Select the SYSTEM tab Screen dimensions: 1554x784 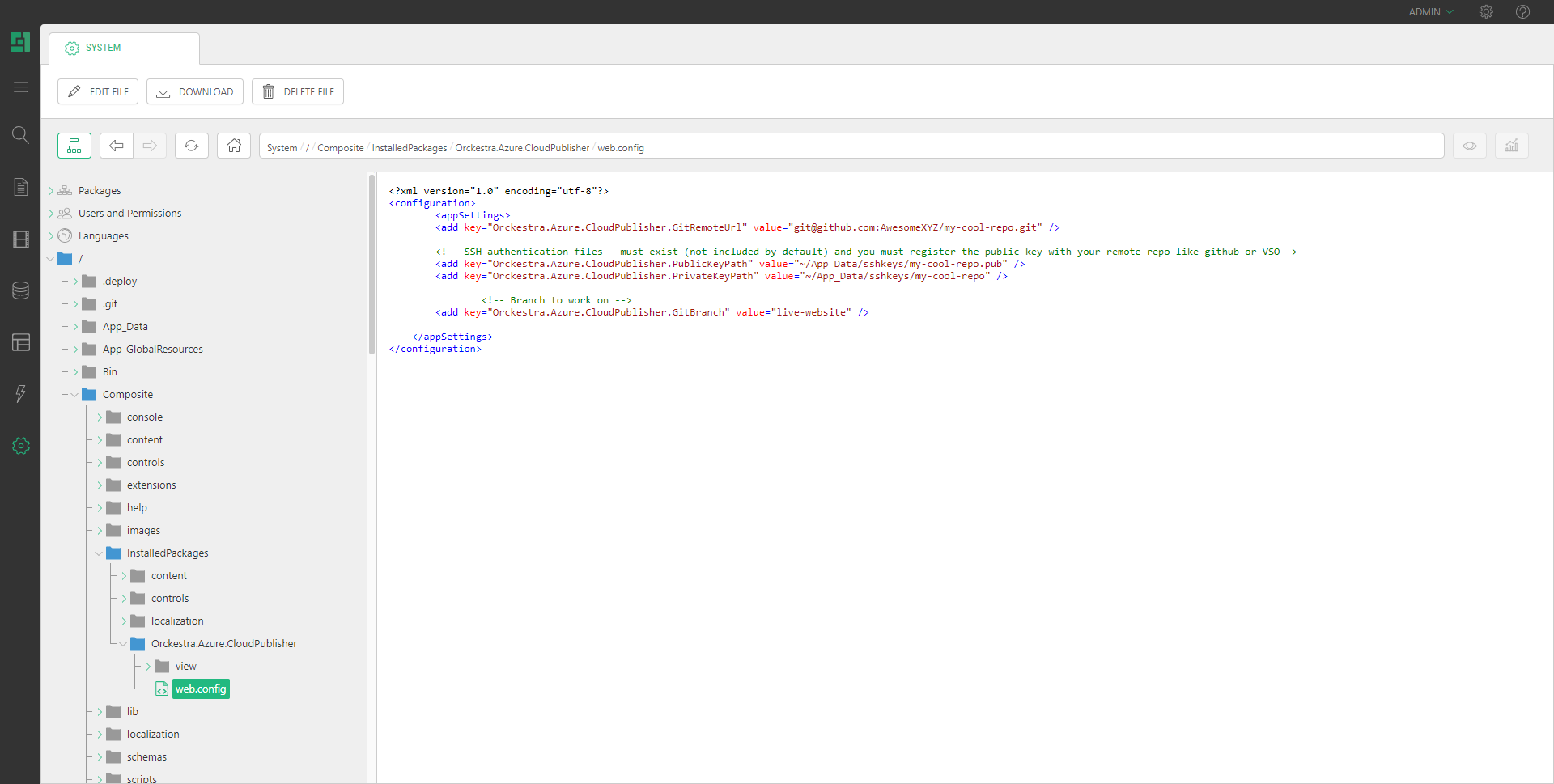[x=103, y=48]
